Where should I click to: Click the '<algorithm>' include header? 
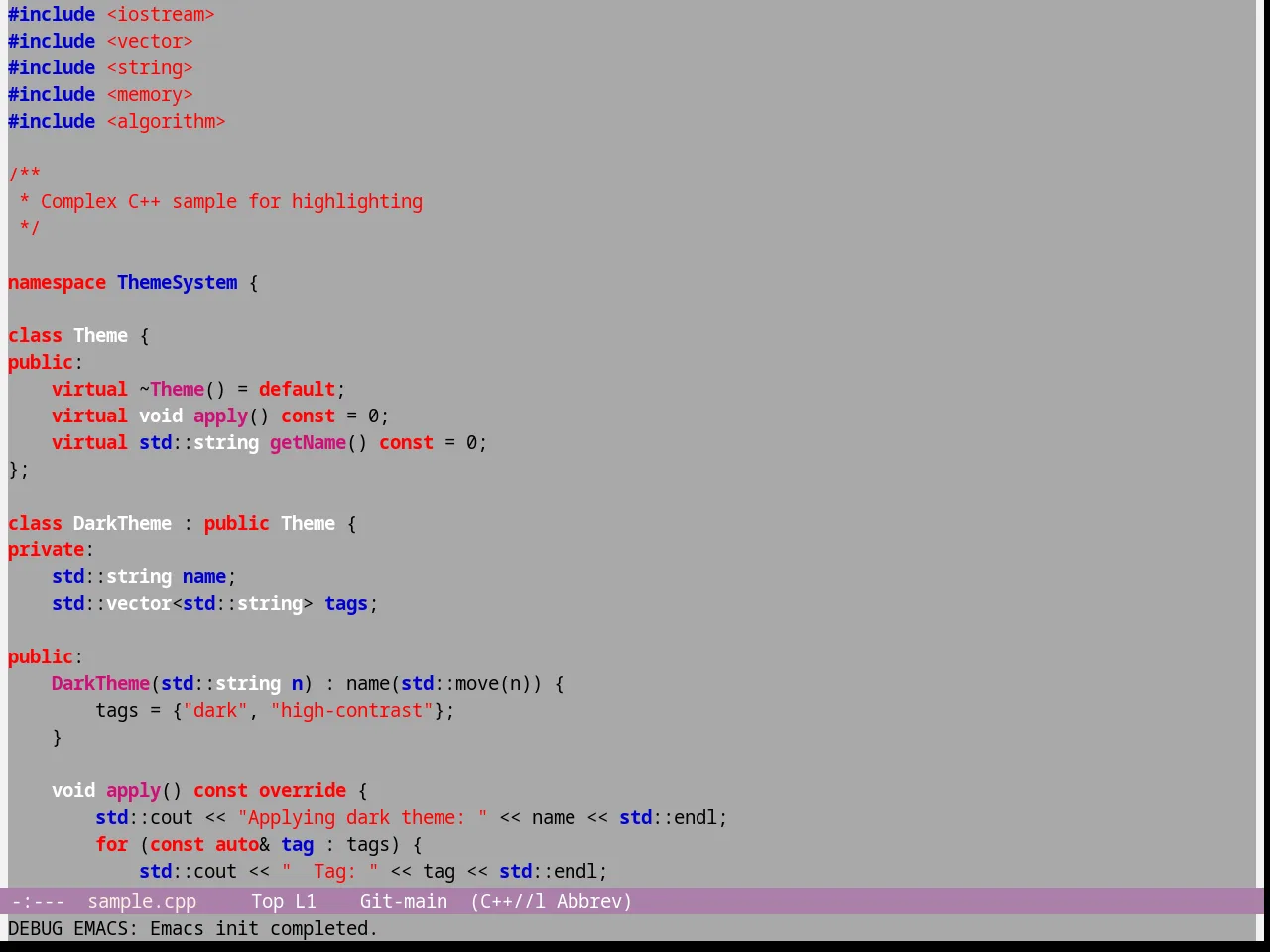[x=166, y=122]
